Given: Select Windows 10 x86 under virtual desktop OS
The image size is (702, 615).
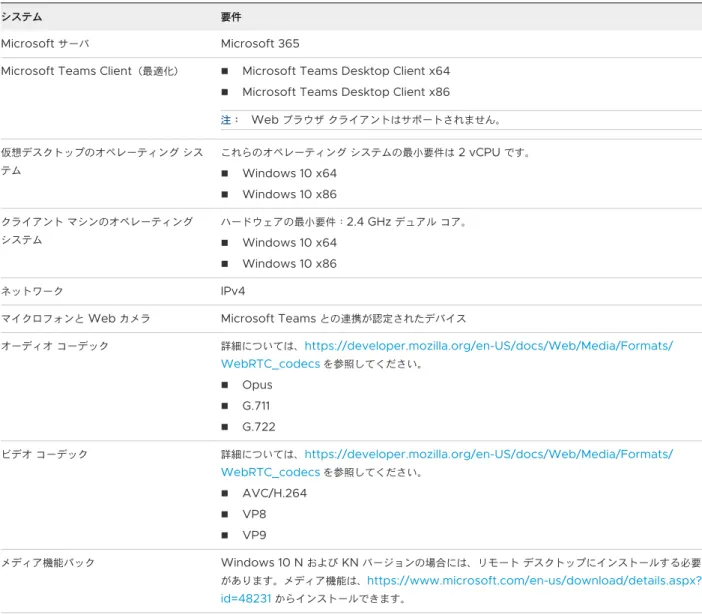Looking at the screenshot, I should pyautogui.click(x=290, y=194).
